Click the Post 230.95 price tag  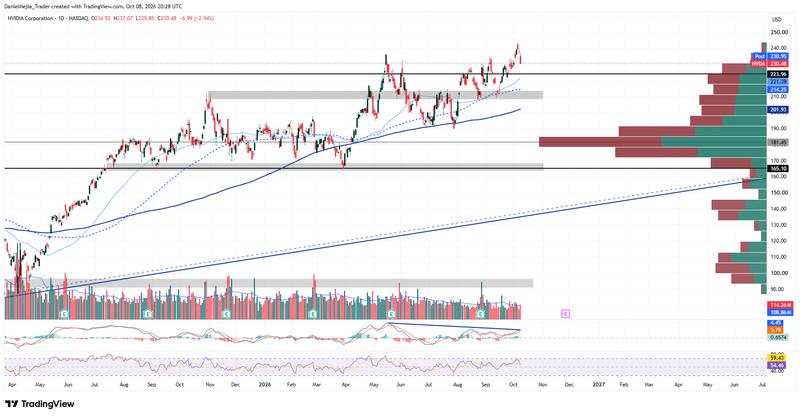tap(770, 56)
